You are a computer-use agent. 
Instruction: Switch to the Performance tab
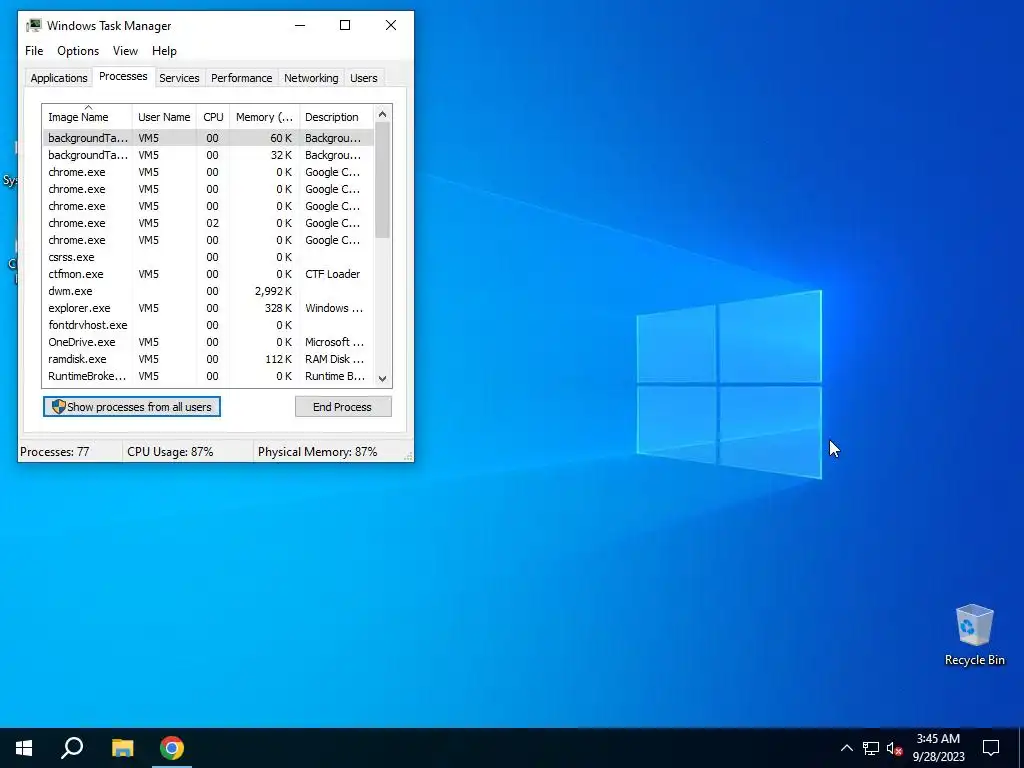pyautogui.click(x=241, y=78)
